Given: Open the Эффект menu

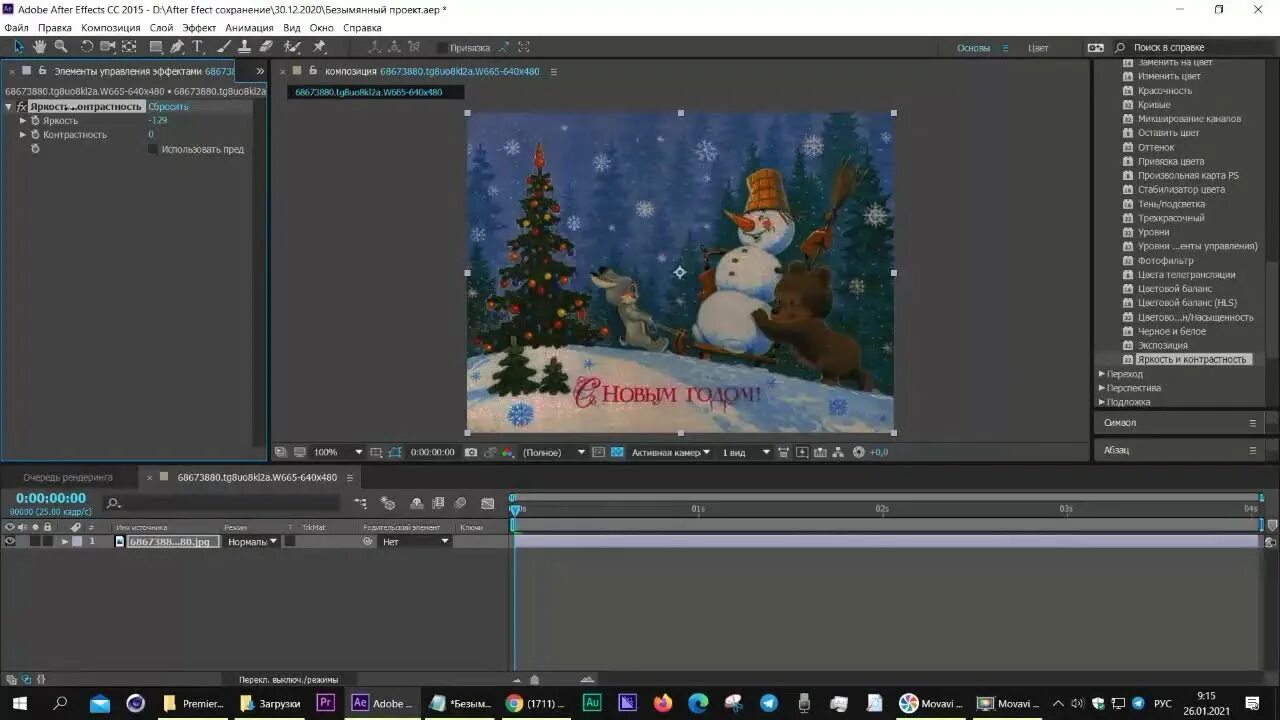Looking at the screenshot, I should (x=199, y=28).
